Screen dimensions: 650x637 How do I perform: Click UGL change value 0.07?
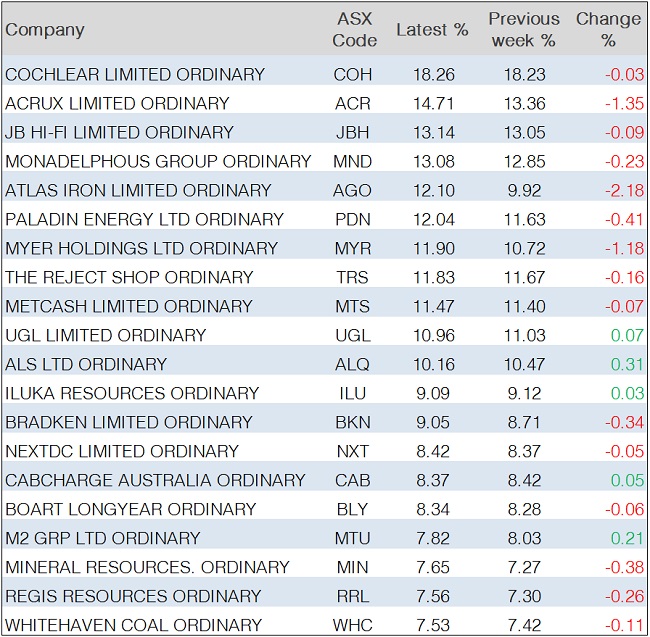click(x=625, y=335)
